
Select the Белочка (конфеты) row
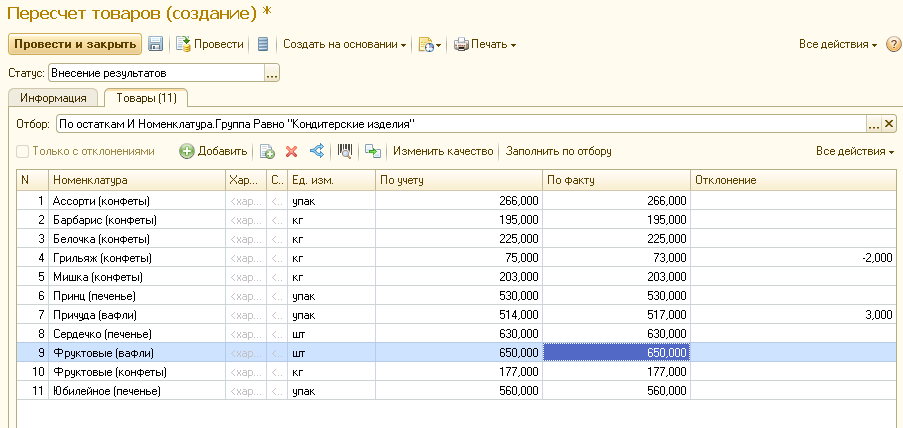tap(457, 238)
